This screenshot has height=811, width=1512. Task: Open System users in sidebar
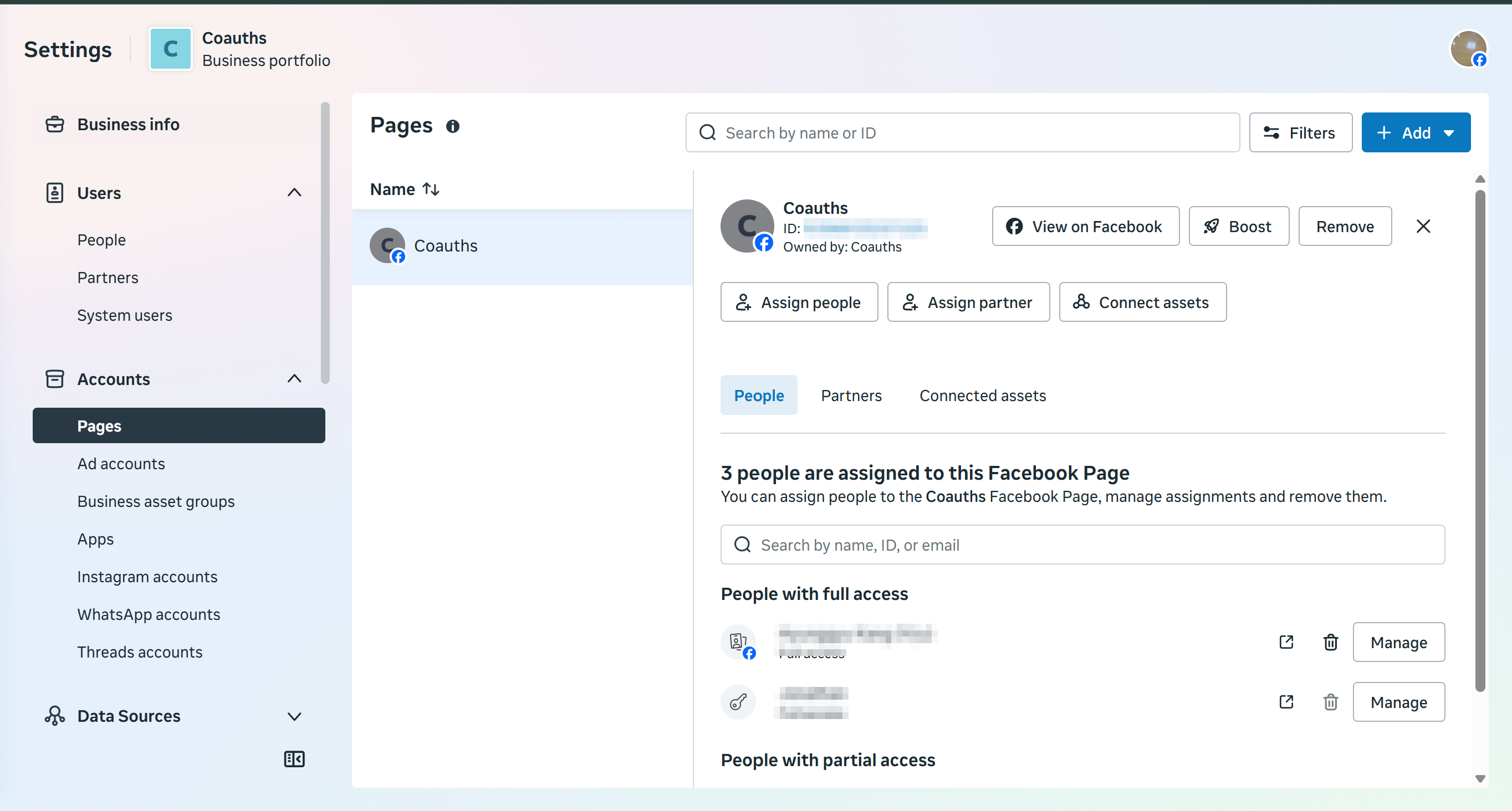coord(125,315)
